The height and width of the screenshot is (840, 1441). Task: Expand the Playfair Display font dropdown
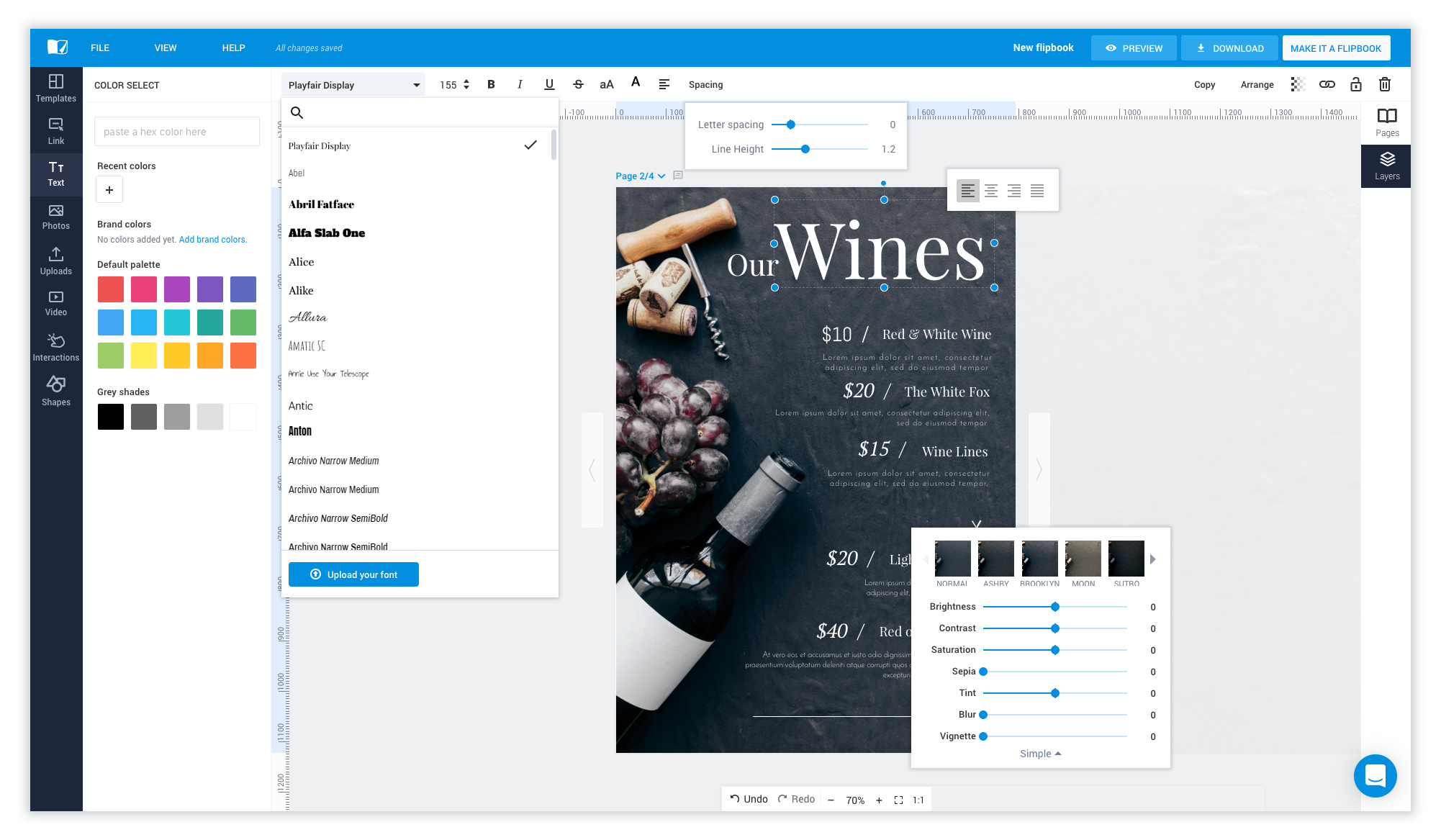pyautogui.click(x=353, y=85)
